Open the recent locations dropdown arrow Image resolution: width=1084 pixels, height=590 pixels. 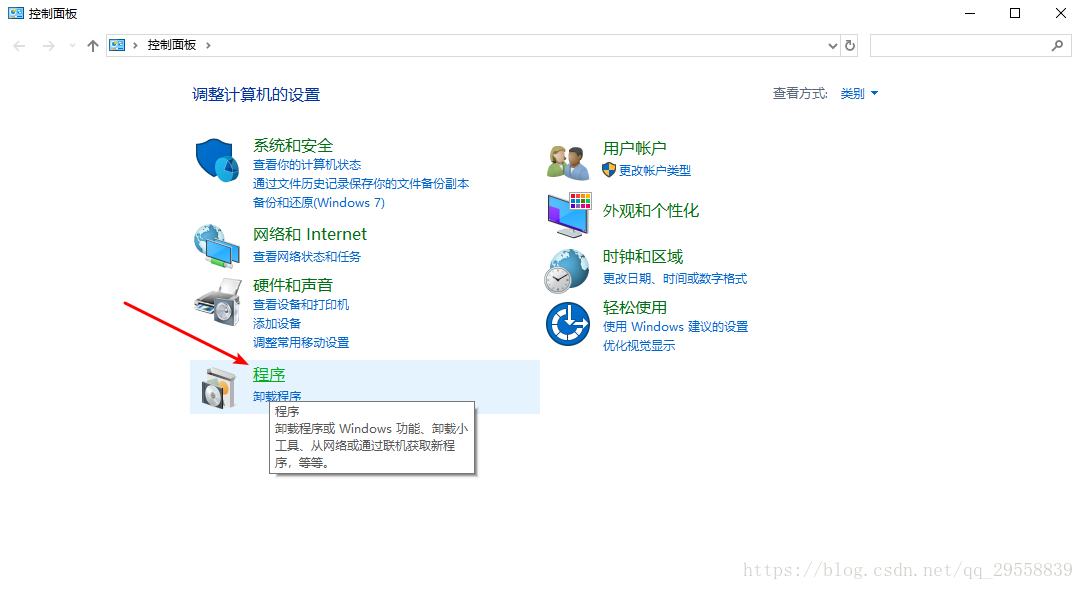coord(72,46)
